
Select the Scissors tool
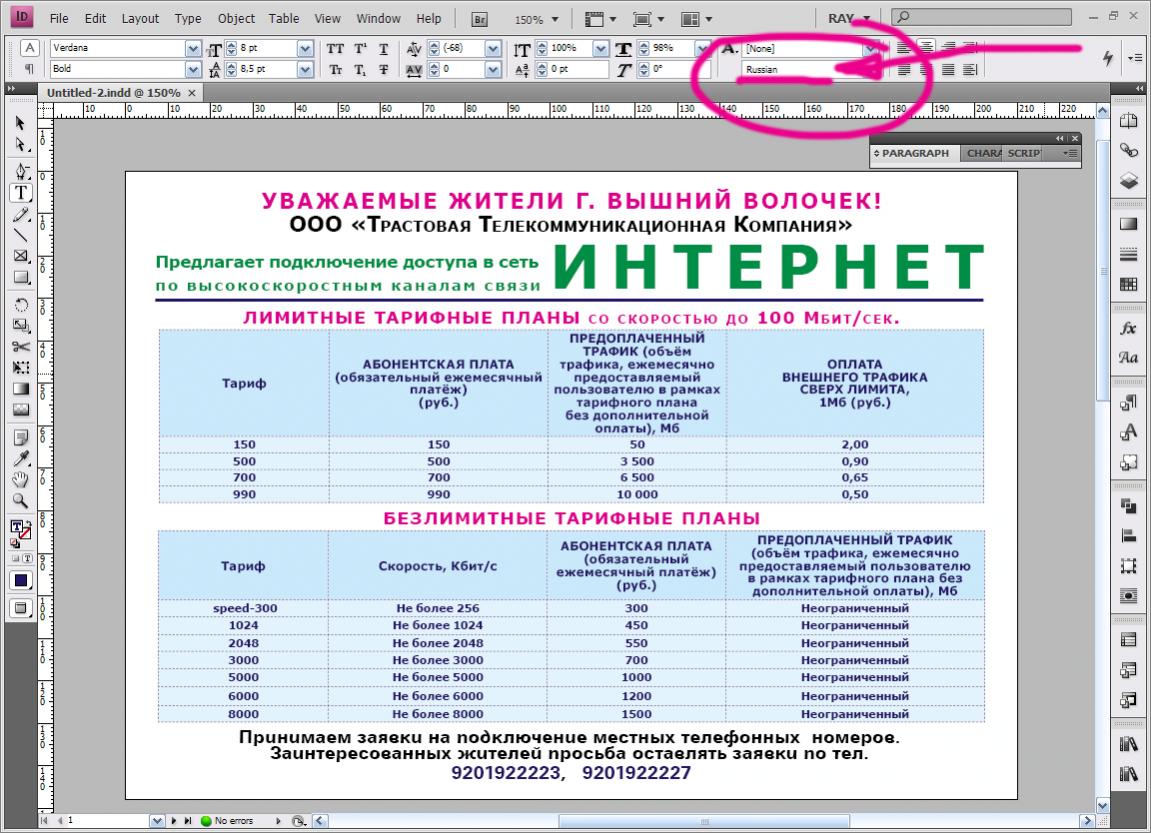coord(21,346)
